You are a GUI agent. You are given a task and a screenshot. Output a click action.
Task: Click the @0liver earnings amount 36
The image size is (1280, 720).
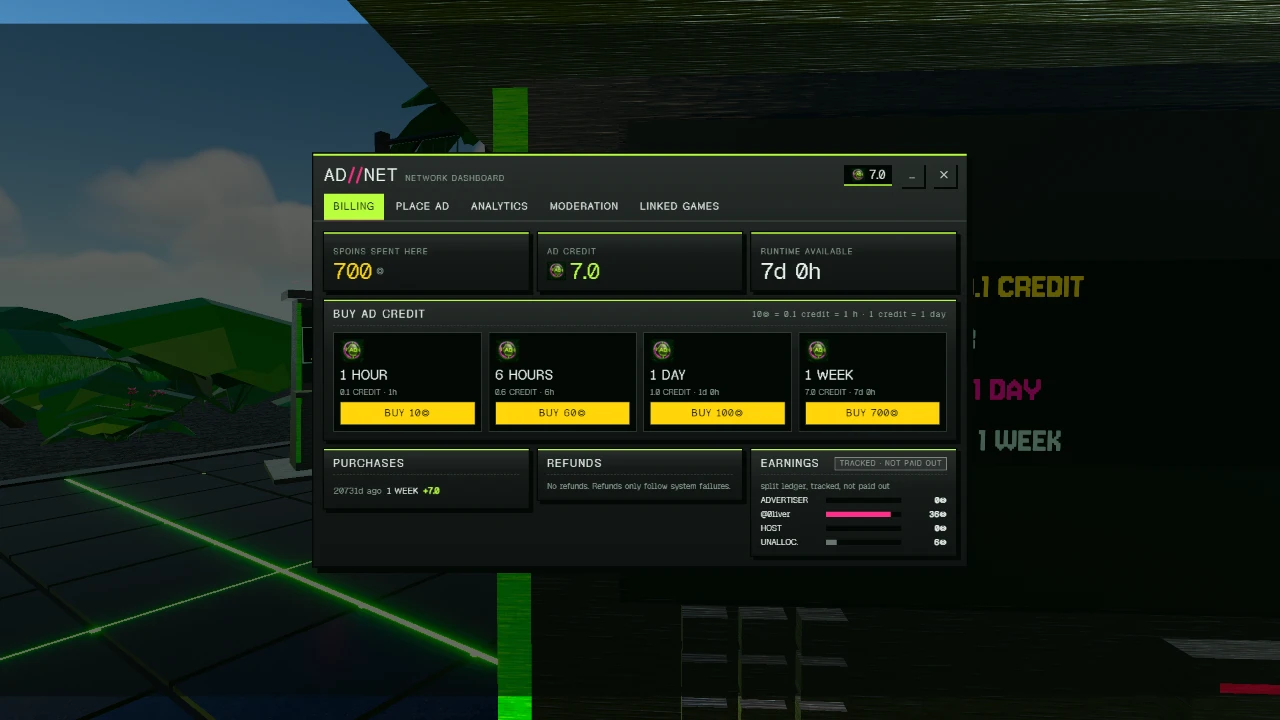pos(937,514)
